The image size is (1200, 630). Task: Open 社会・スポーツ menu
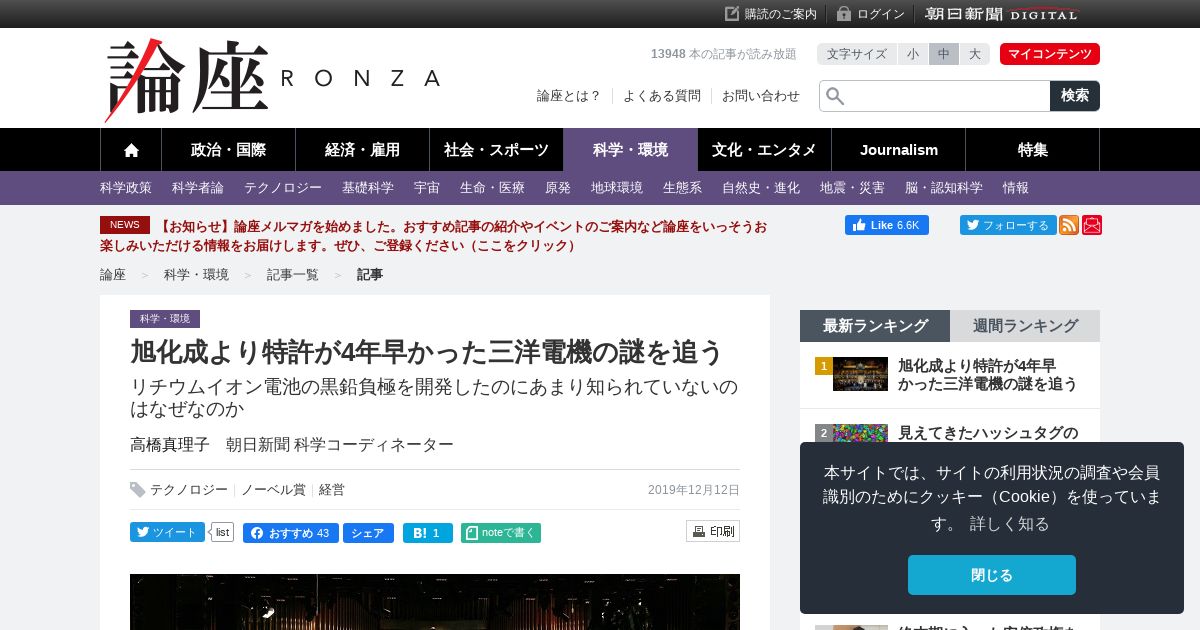[496, 150]
